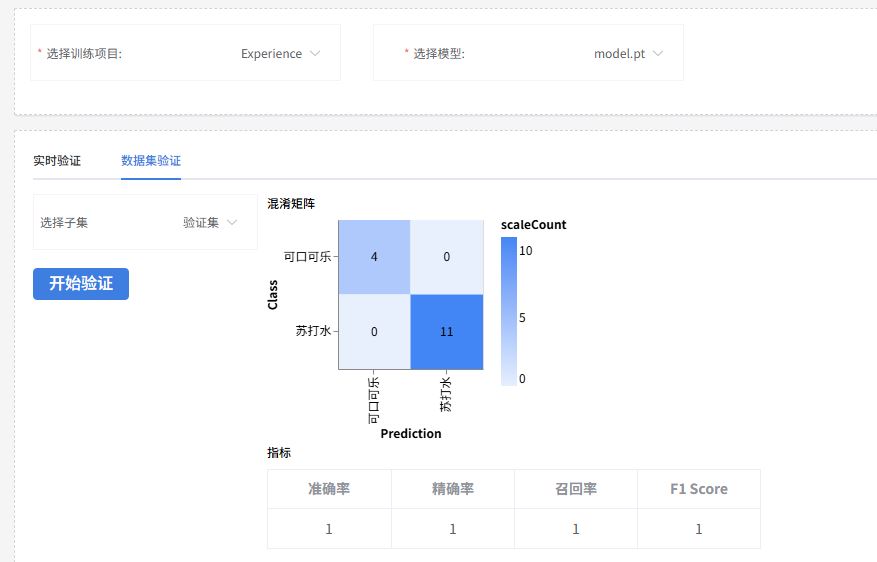This screenshot has height=562, width=877.
Task: Click the value cell under 准确率
Action: 329,529
